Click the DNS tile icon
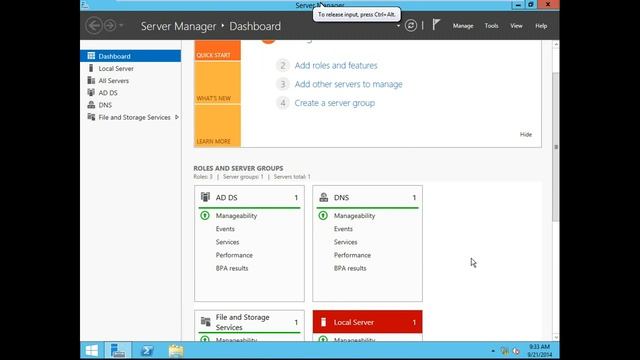The height and width of the screenshot is (360, 640). (324, 197)
